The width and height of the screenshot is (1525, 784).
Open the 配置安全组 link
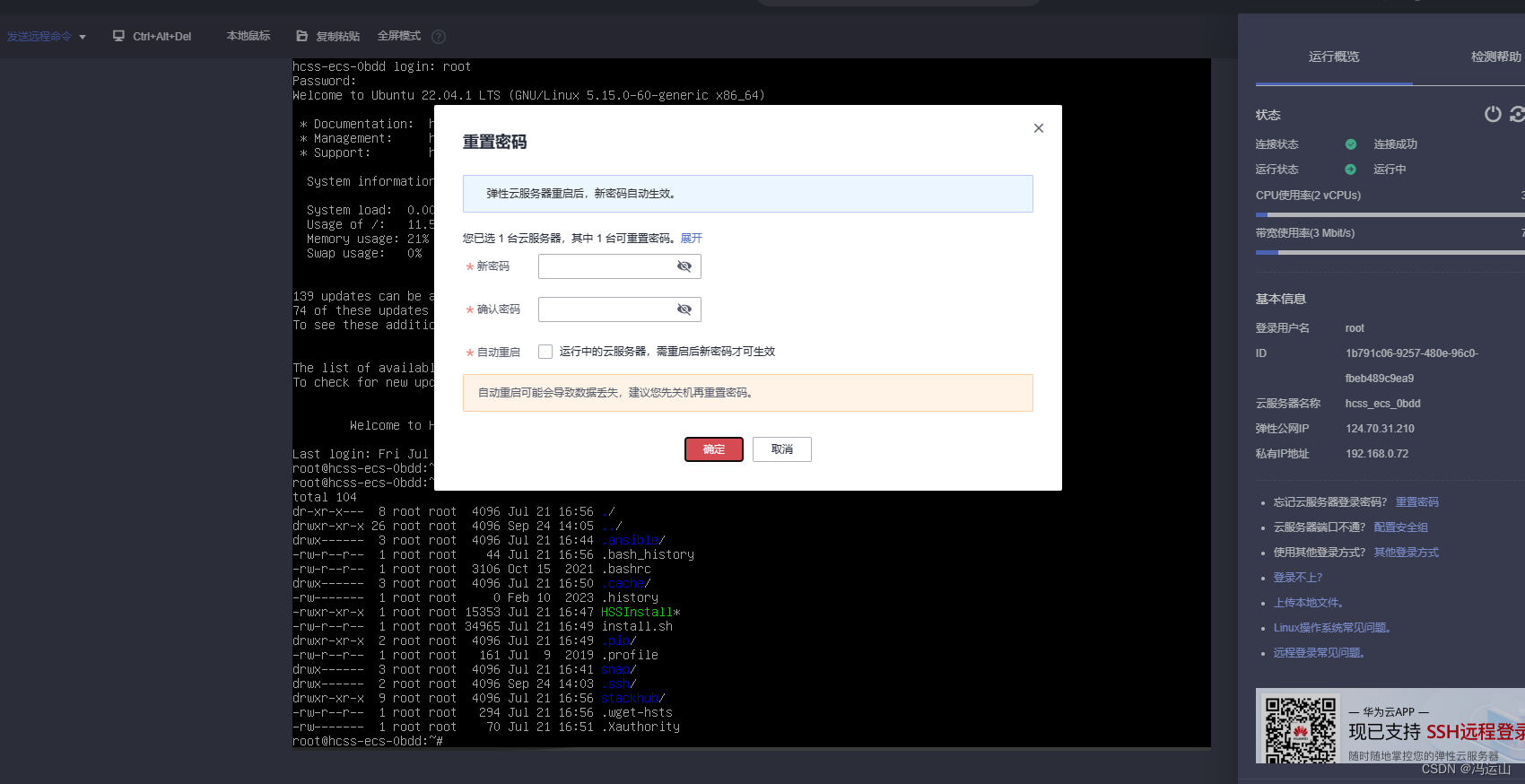point(1401,527)
